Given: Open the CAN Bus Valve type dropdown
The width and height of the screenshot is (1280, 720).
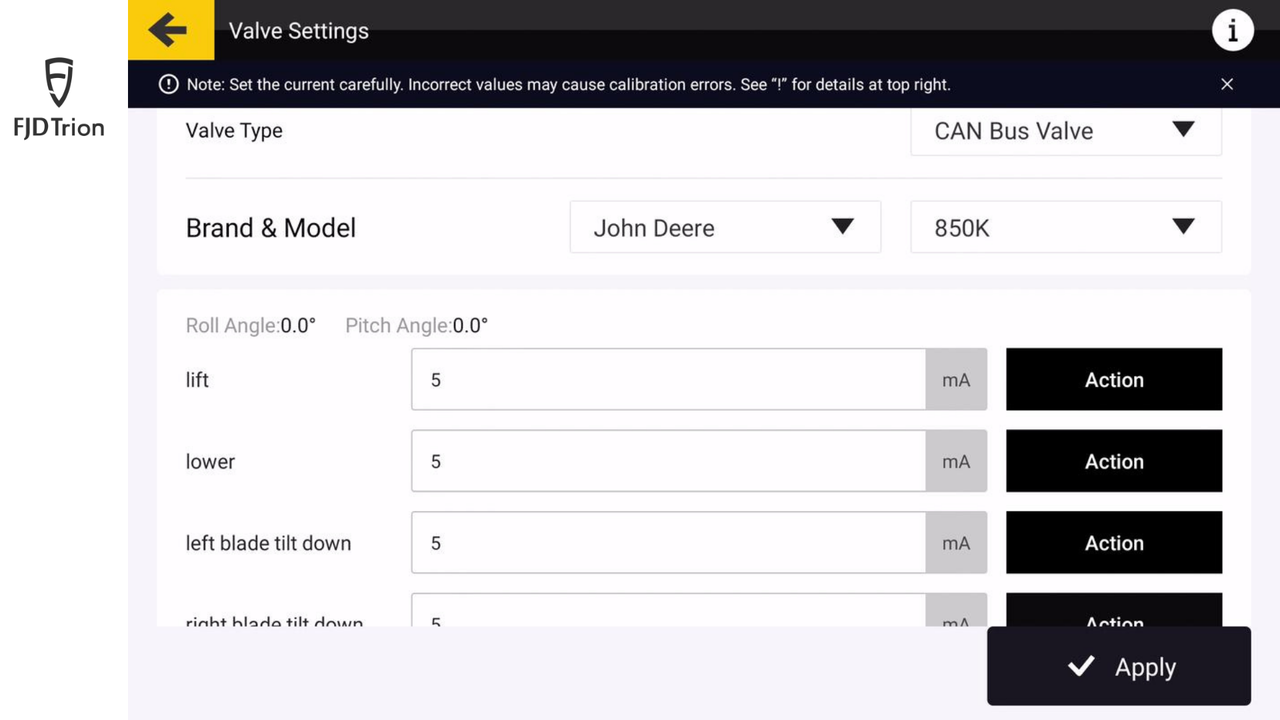Looking at the screenshot, I should [1065, 131].
